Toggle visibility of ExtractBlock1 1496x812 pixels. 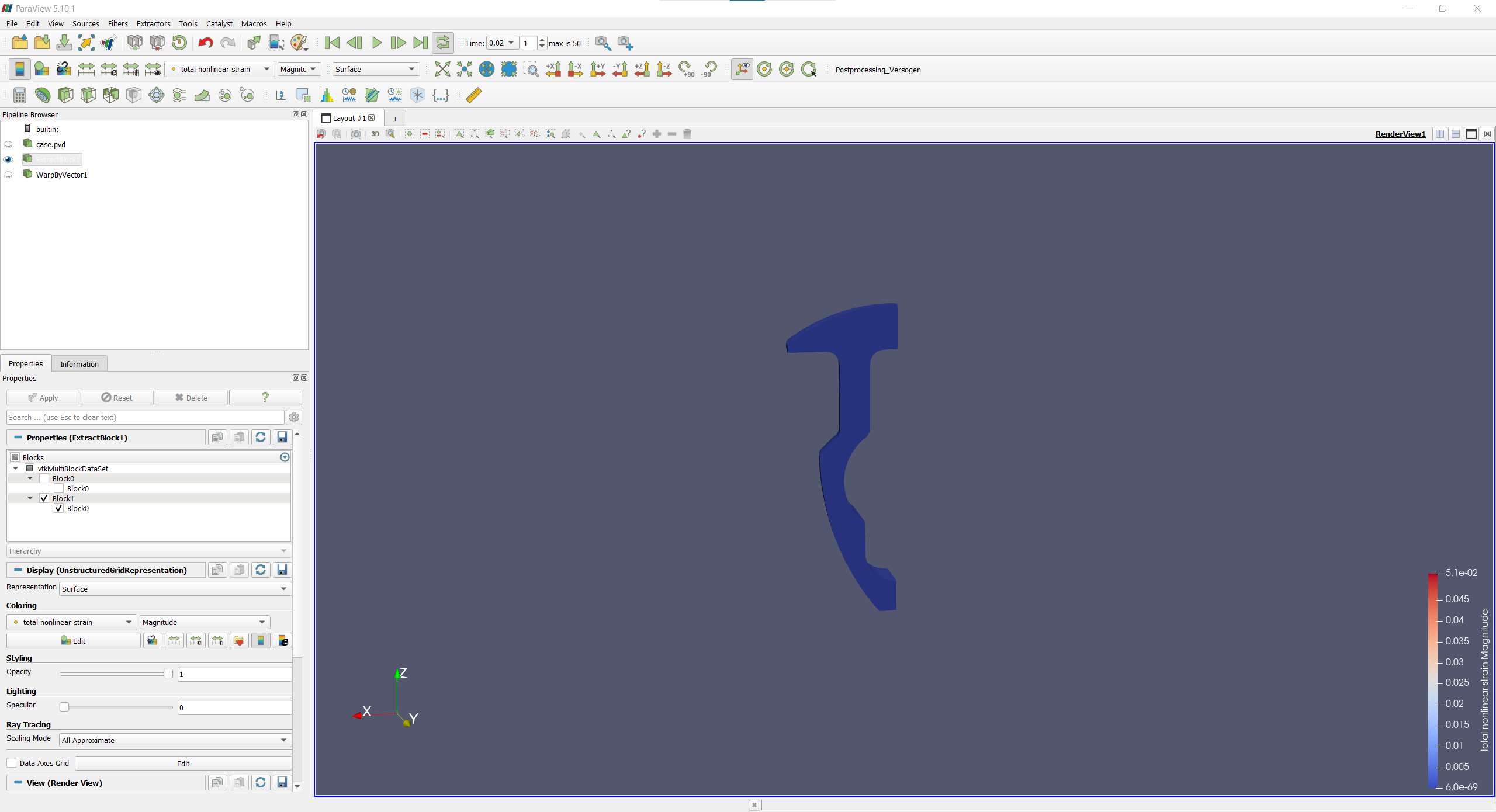click(x=9, y=159)
